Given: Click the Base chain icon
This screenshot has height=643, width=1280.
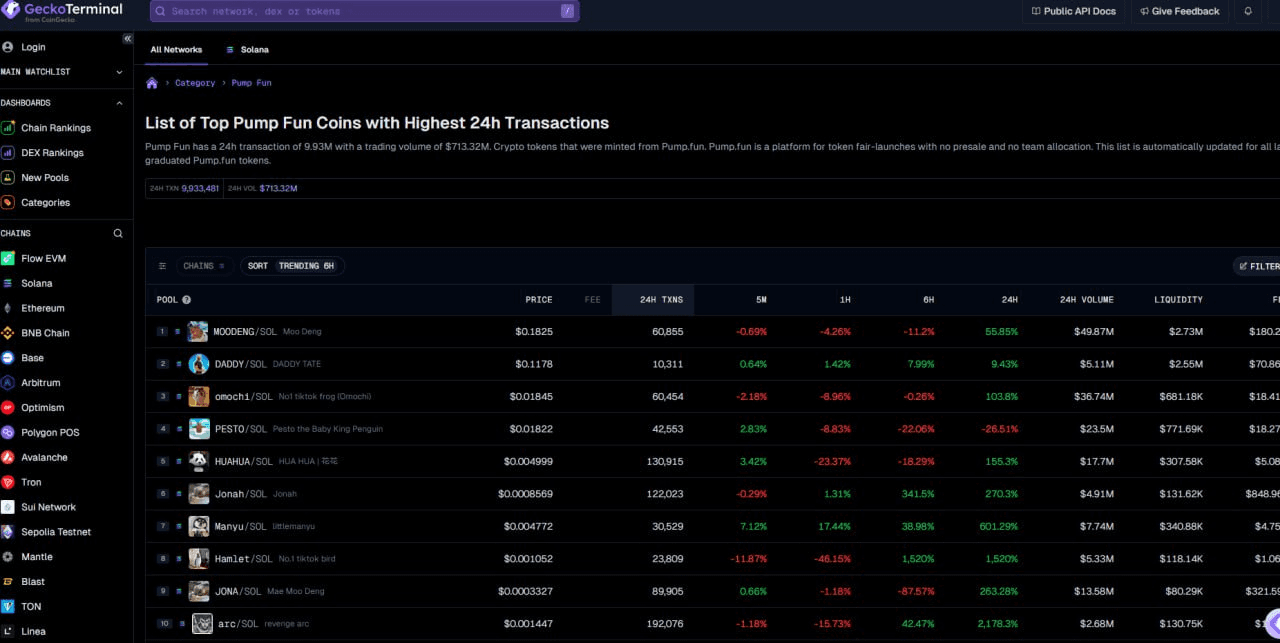Looking at the screenshot, I should [x=8, y=358].
